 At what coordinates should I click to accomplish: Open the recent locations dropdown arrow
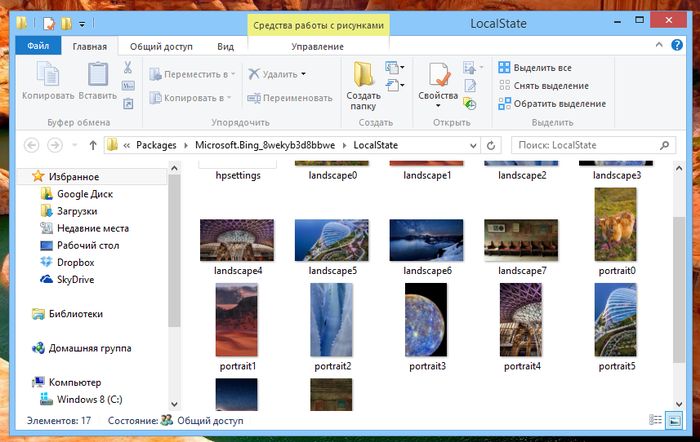[75, 145]
